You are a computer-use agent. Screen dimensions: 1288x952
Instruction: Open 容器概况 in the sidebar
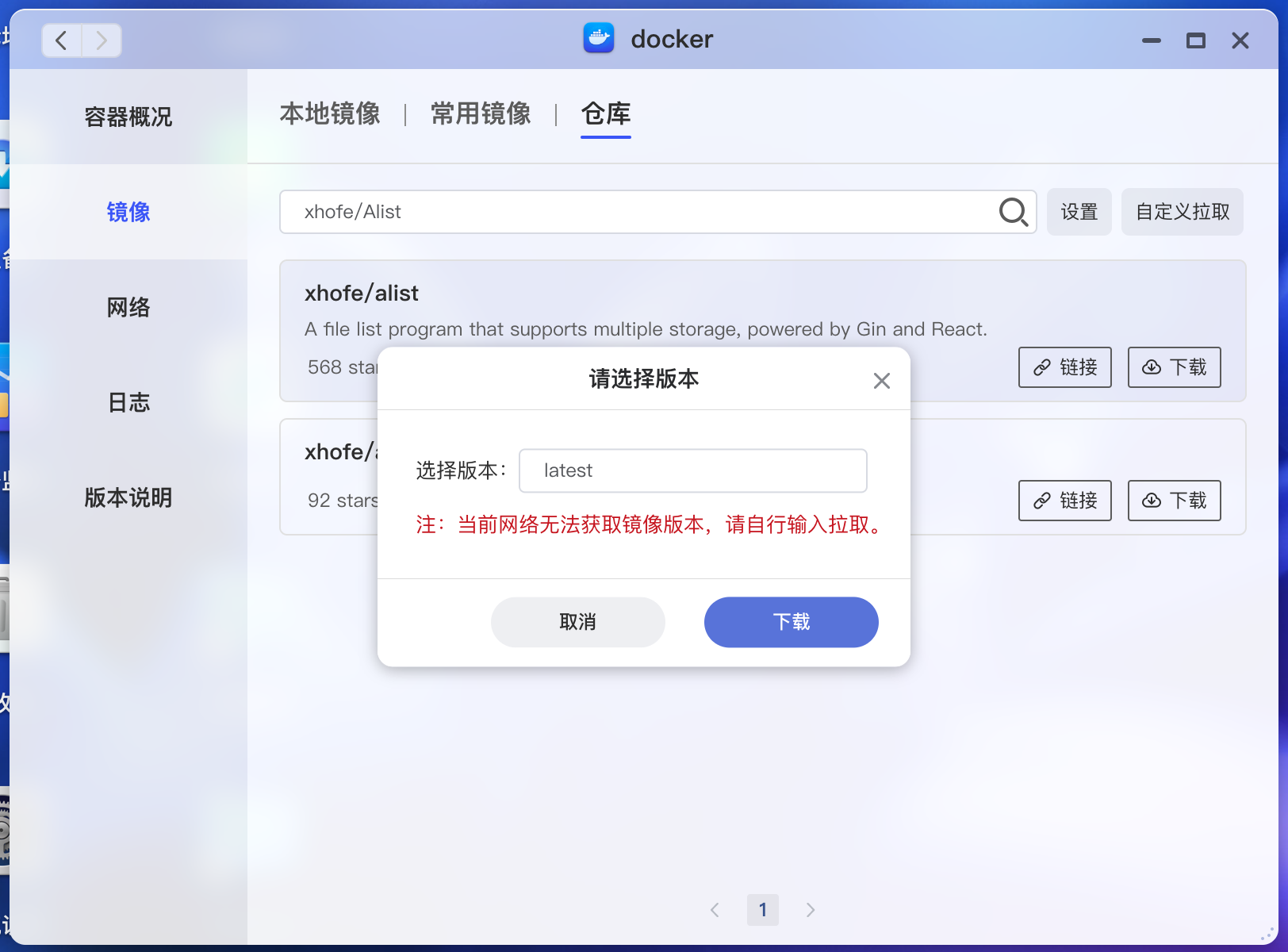tap(128, 117)
